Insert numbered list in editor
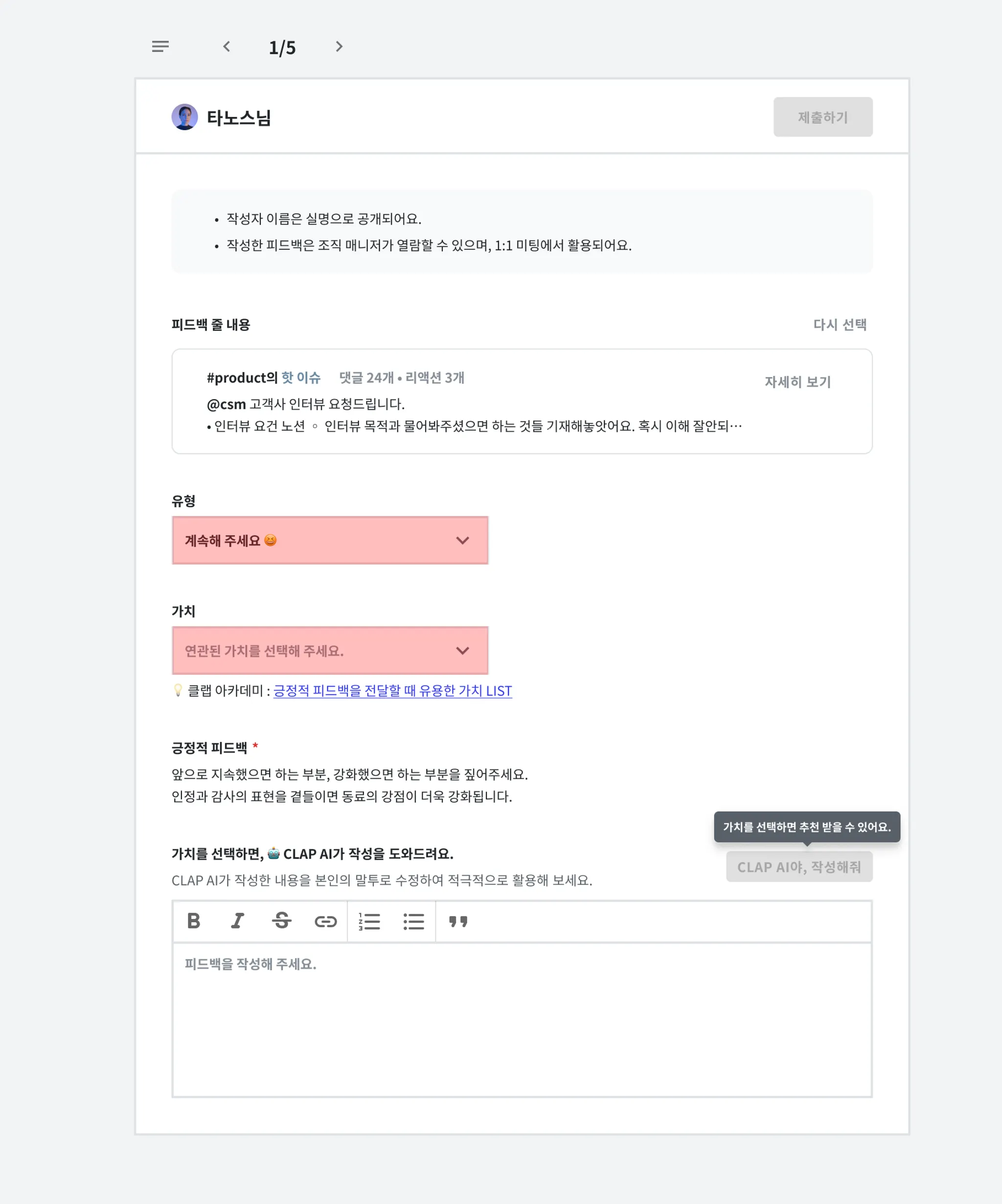The height and width of the screenshot is (1204, 1002). click(369, 921)
